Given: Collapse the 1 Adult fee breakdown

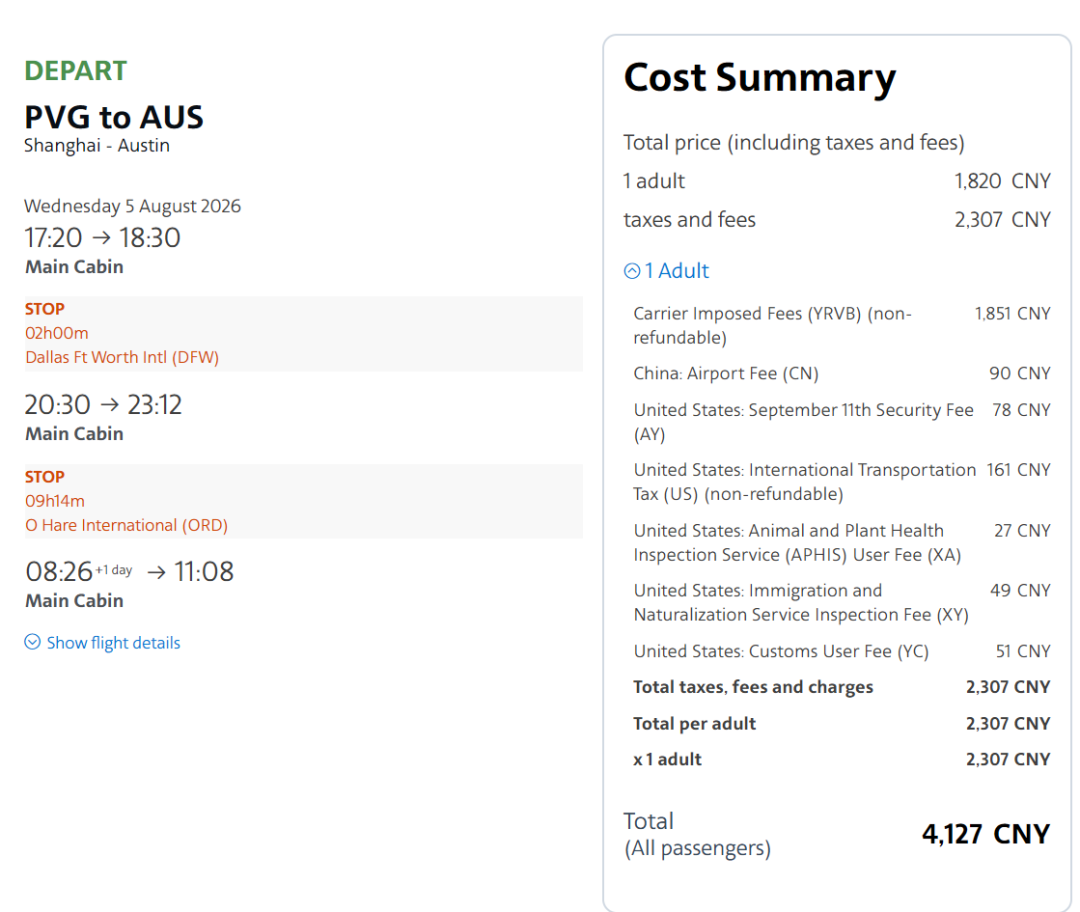Looking at the screenshot, I should [x=676, y=271].
